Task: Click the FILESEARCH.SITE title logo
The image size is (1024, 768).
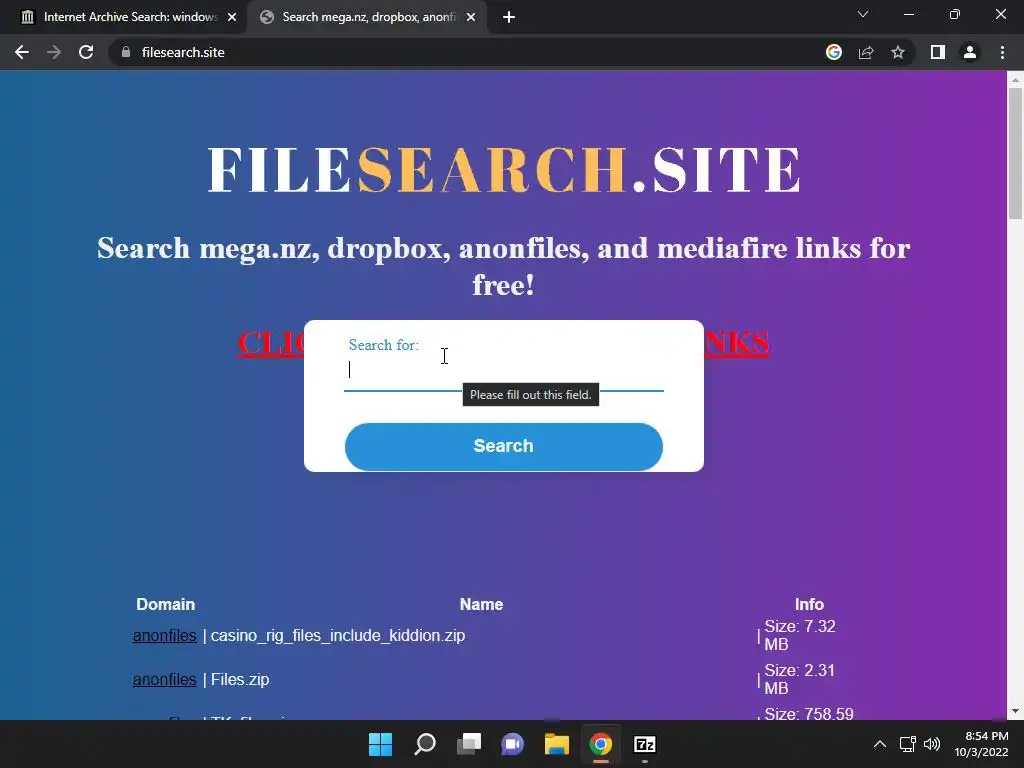Action: 504,170
